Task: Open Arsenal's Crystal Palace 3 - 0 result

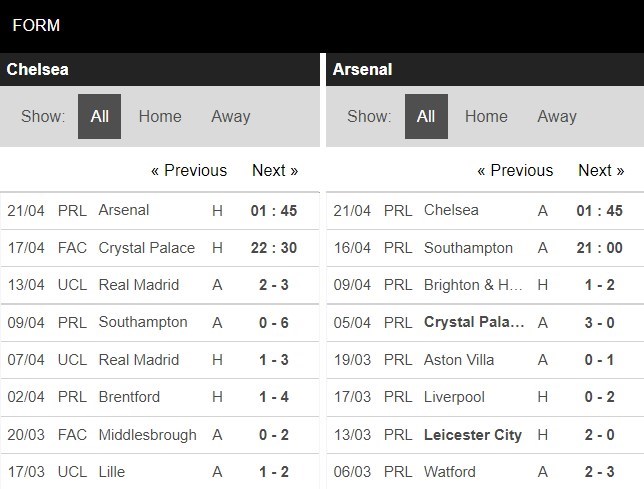Action: (485, 323)
